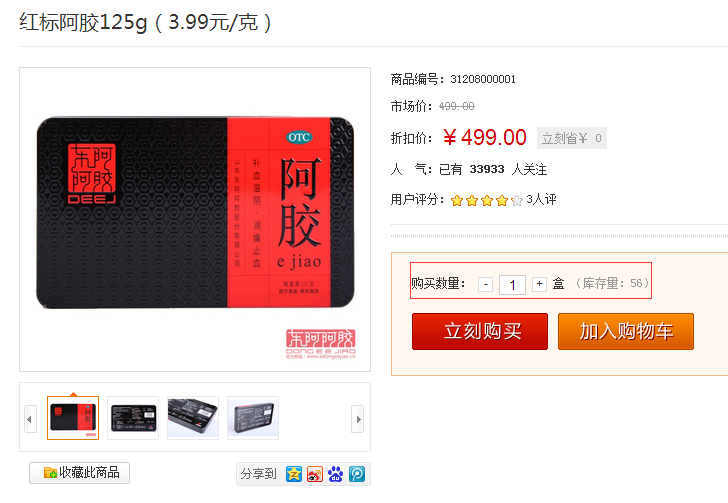Rate product with the fifth gray star
Image resolution: width=728 pixels, height=503 pixels.
tap(517, 201)
